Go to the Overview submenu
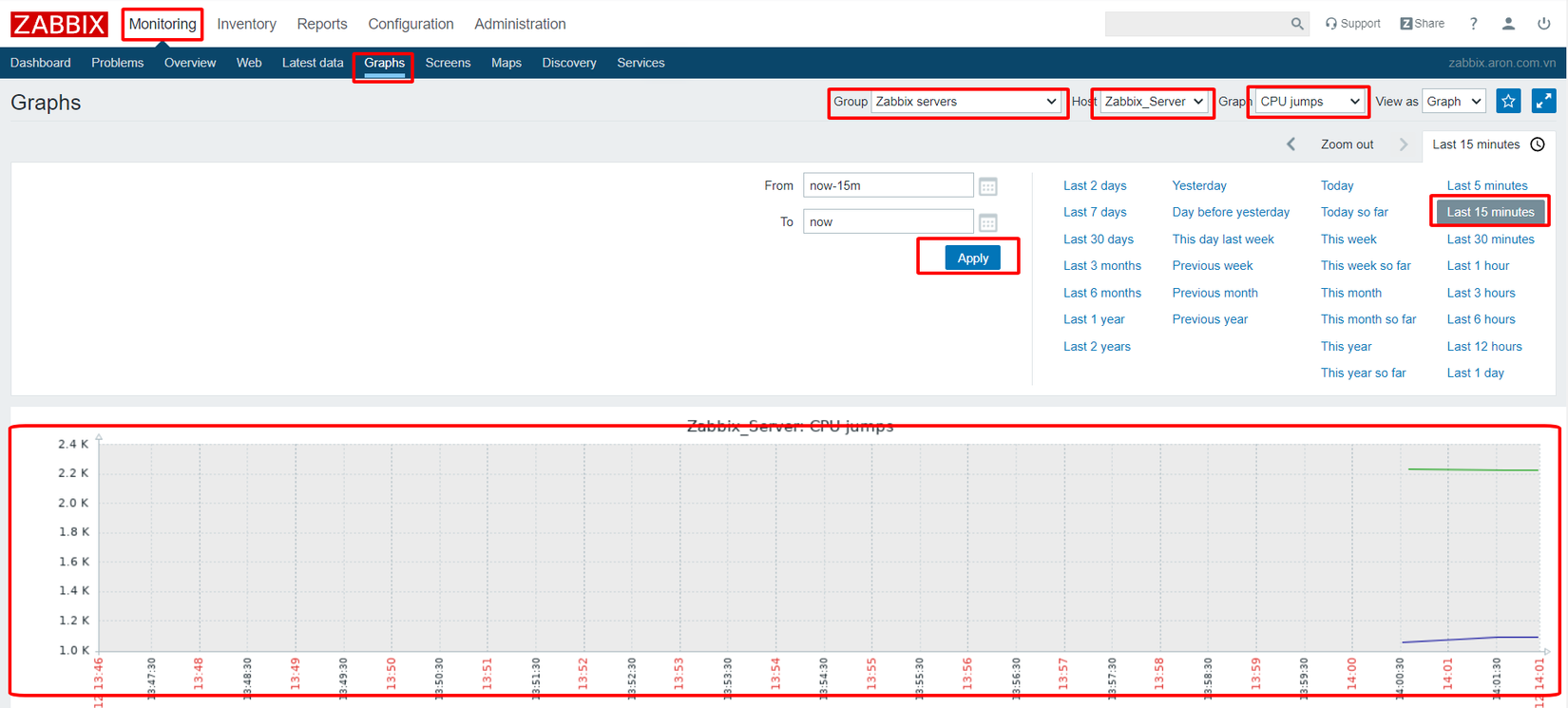Screen dimensions: 1568x708 (190, 63)
